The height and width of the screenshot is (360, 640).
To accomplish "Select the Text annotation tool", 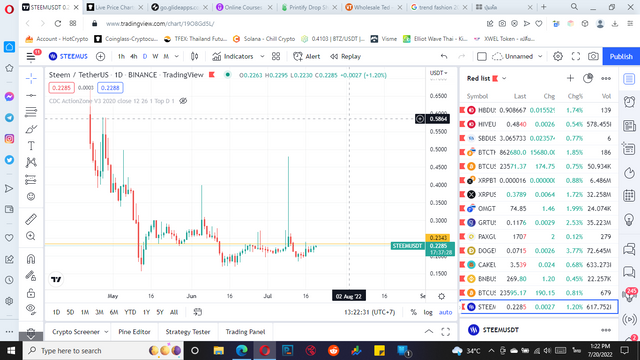I will tap(31, 146).
